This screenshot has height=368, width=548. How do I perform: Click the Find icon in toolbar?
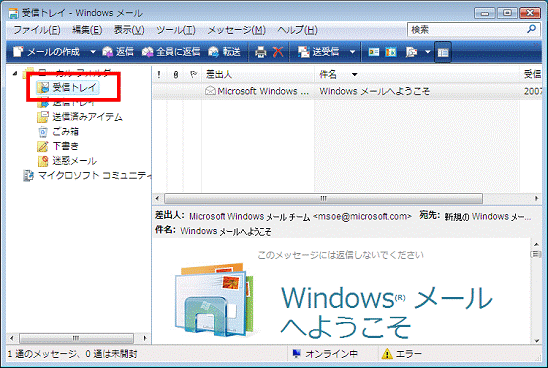pyautogui.click(x=411, y=52)
